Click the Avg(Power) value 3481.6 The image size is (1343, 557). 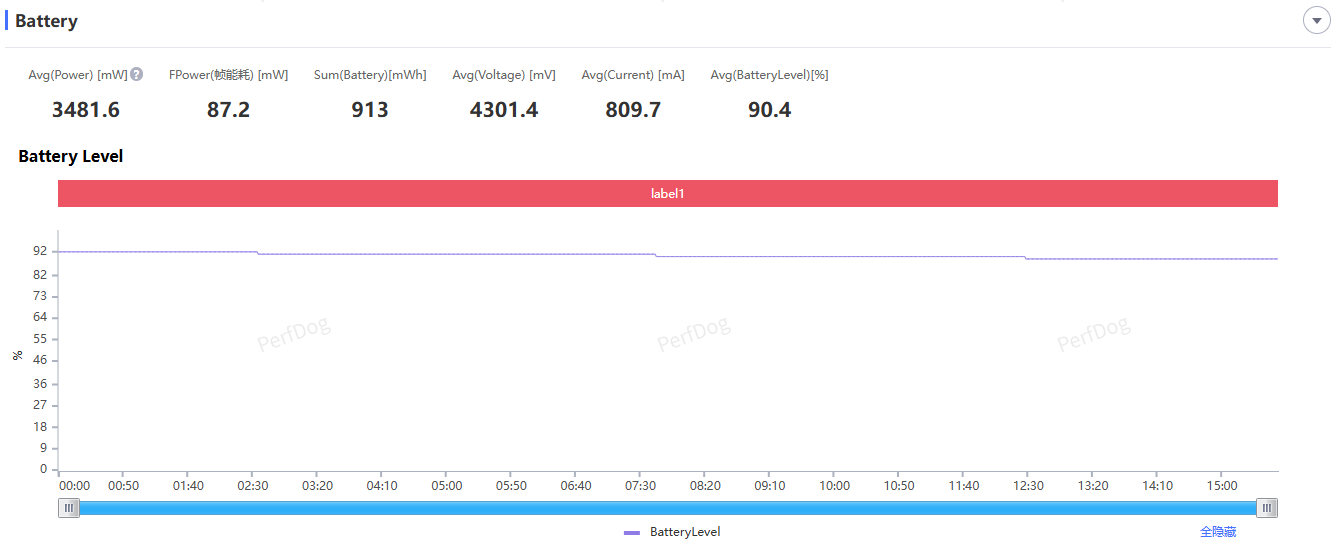(x=86, y=110)
